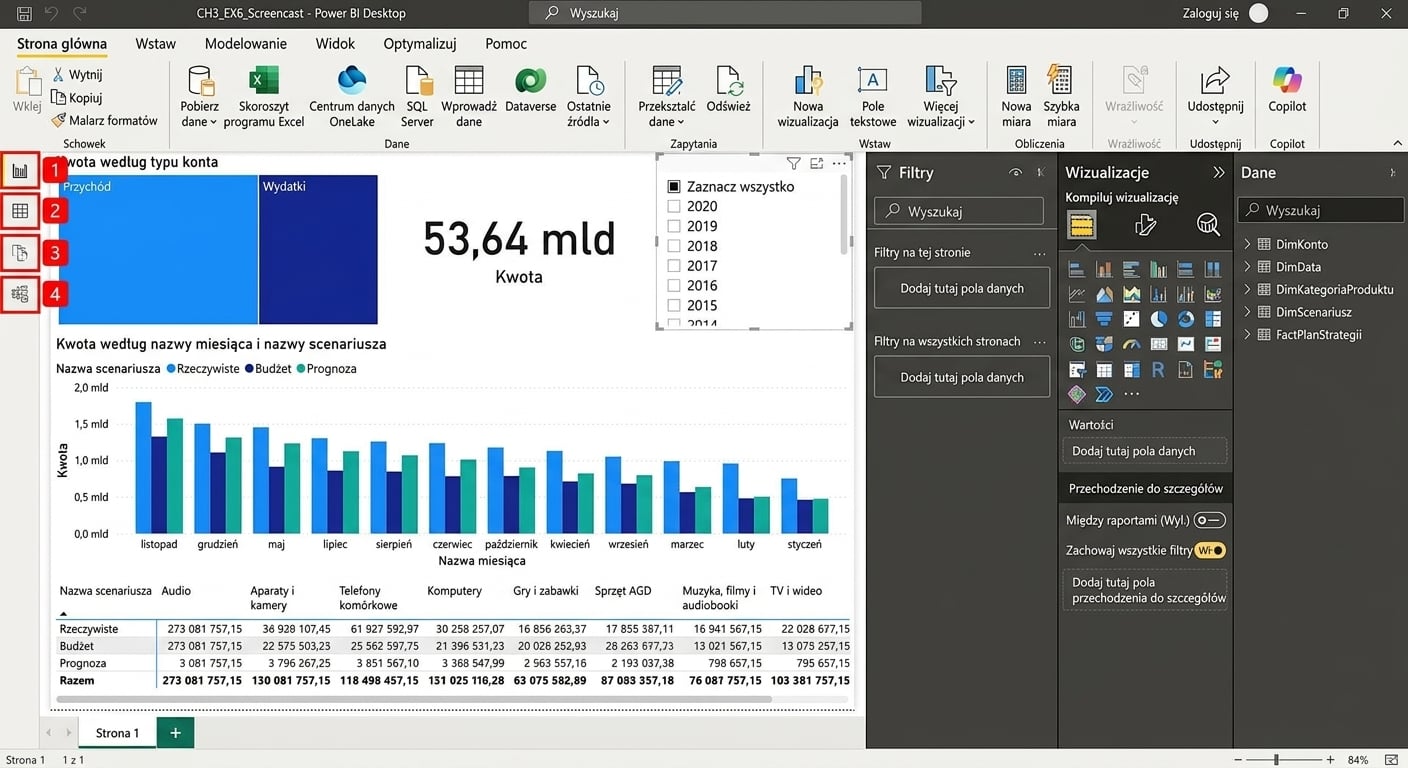This screenshot has height=768, width=1408.
Task: Select the R script visual icon
Action: 1158,370
